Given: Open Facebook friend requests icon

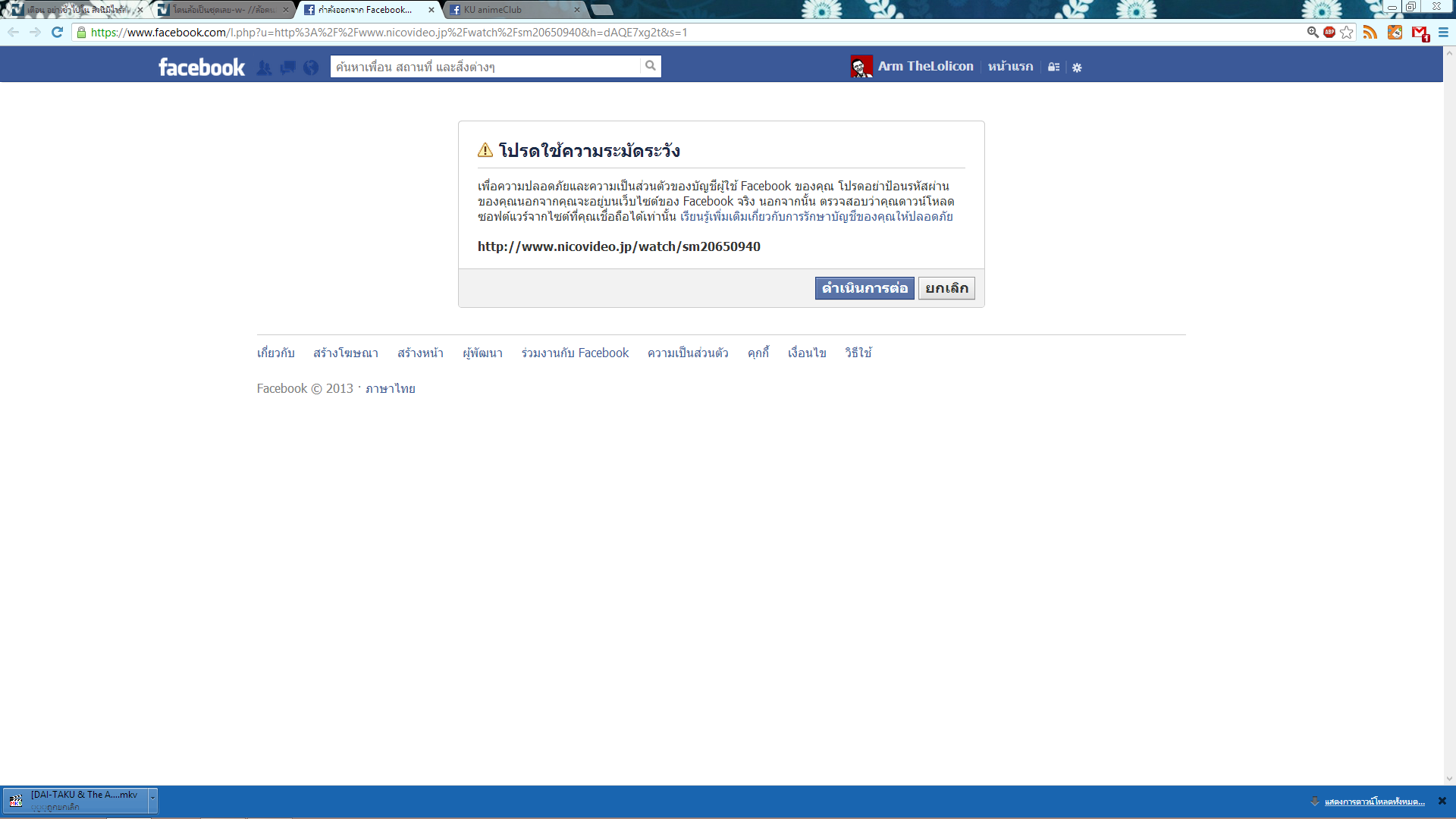Looking at the screenshot, I should (x=264, y=67).
